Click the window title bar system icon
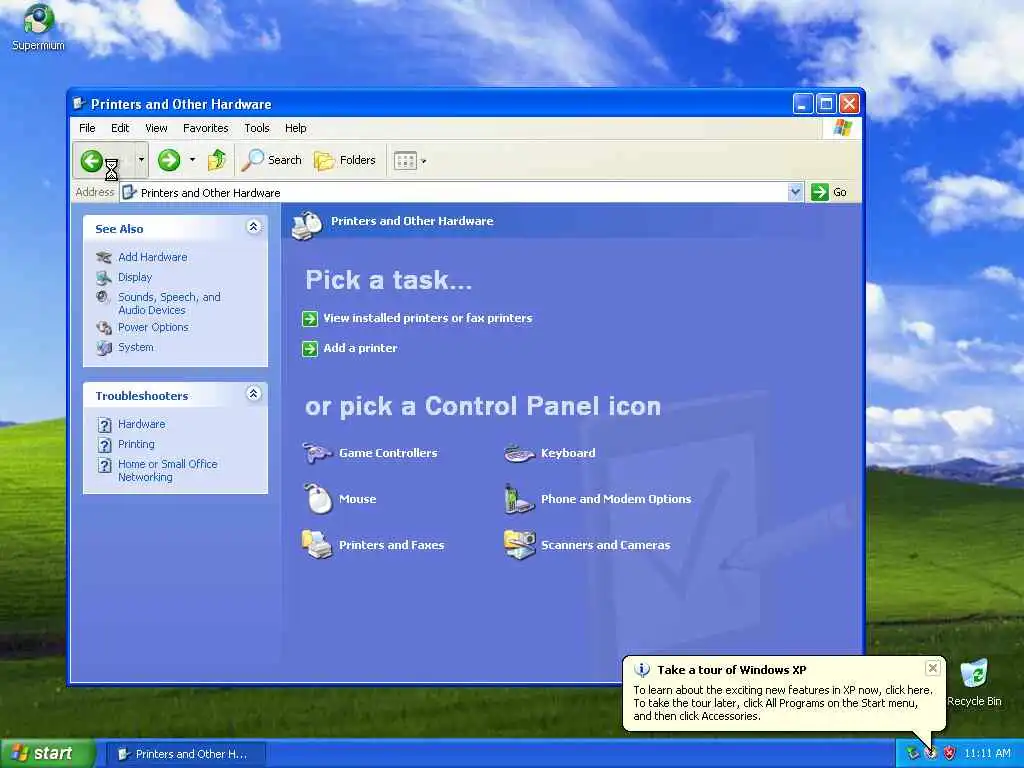Screen dimensions: 1024x768 pos(80,103)
